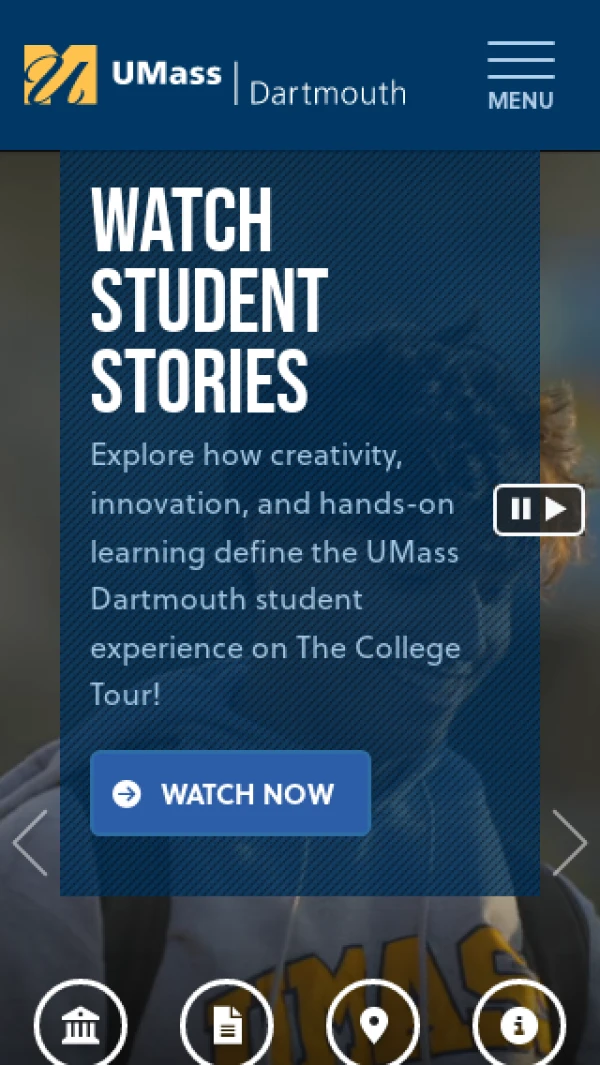
Task: Open the institution building circle icon
Action: click(80, 1024)
